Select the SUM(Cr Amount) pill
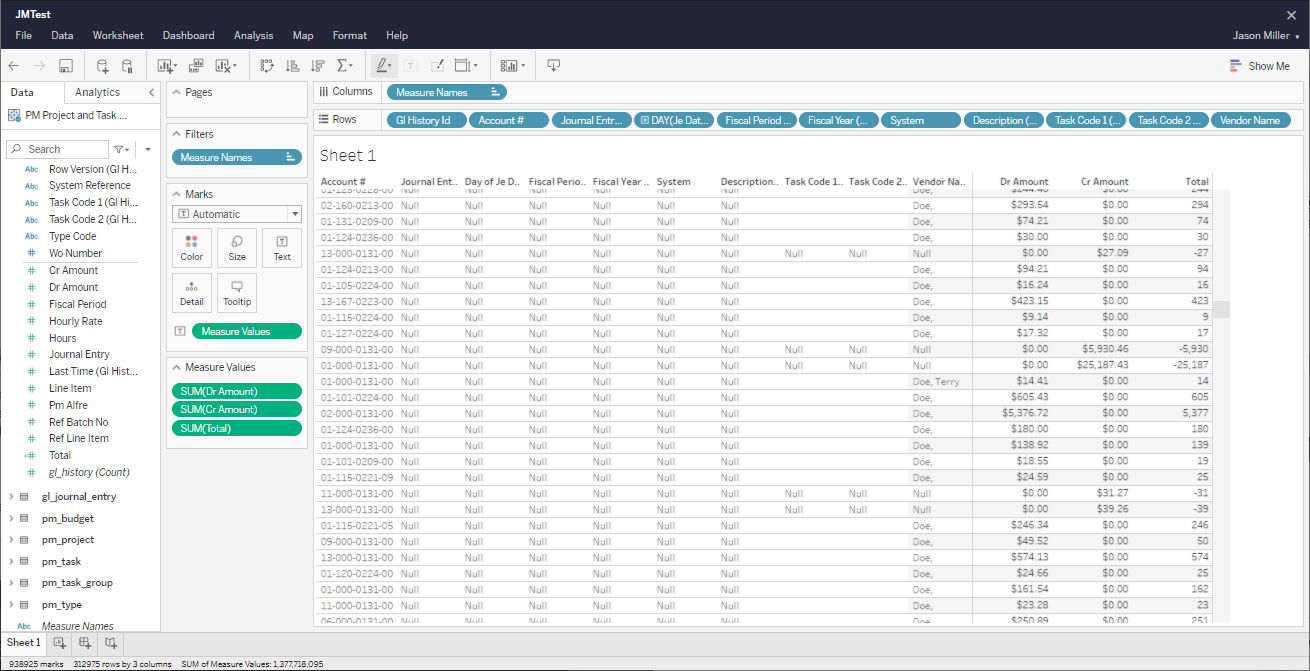Image resolution: width=1310 pixels, height=671 pixels. [237, 409]
